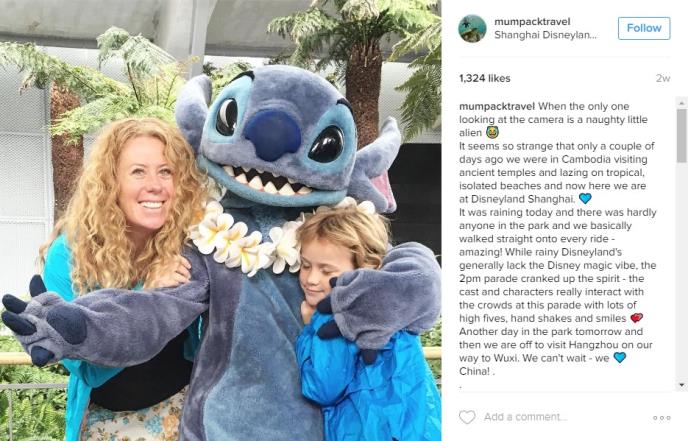This screenshot has height=441, width=688.
Task: Like the post with the heart icon
Action: (467, 416)
